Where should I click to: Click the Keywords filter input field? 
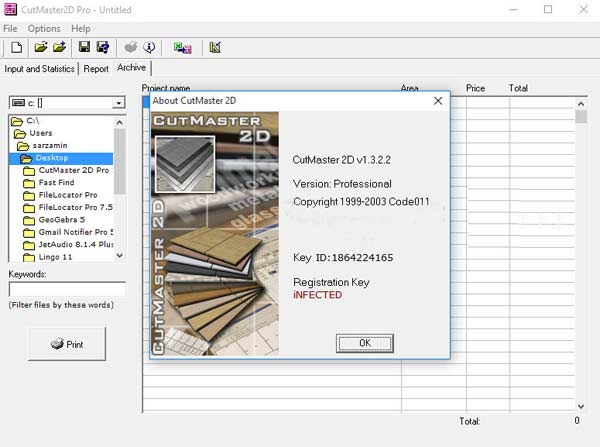(x=67, y=289)
